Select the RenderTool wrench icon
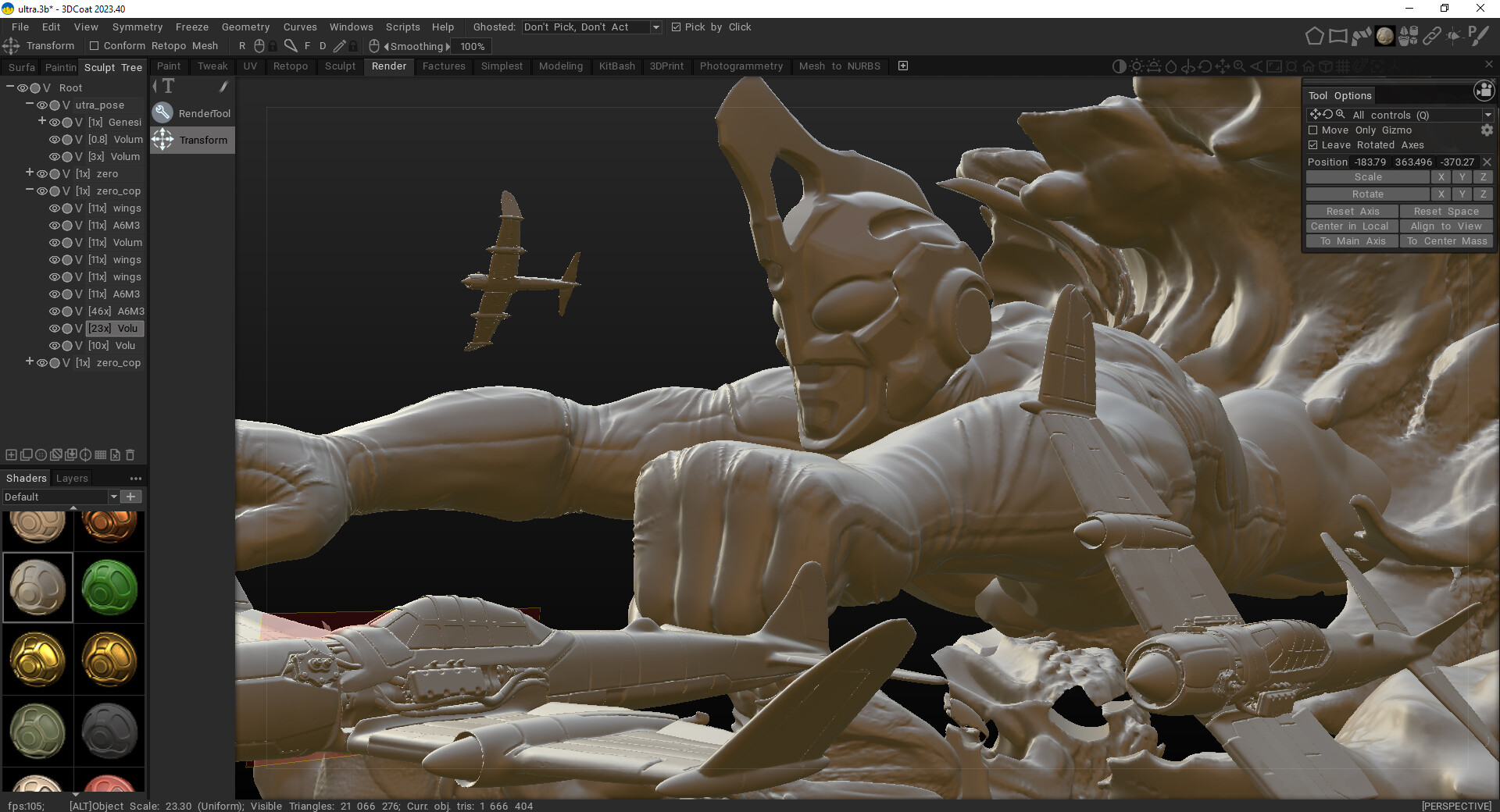The width and height of the screenshot is (1500, 812). point(162,113)
